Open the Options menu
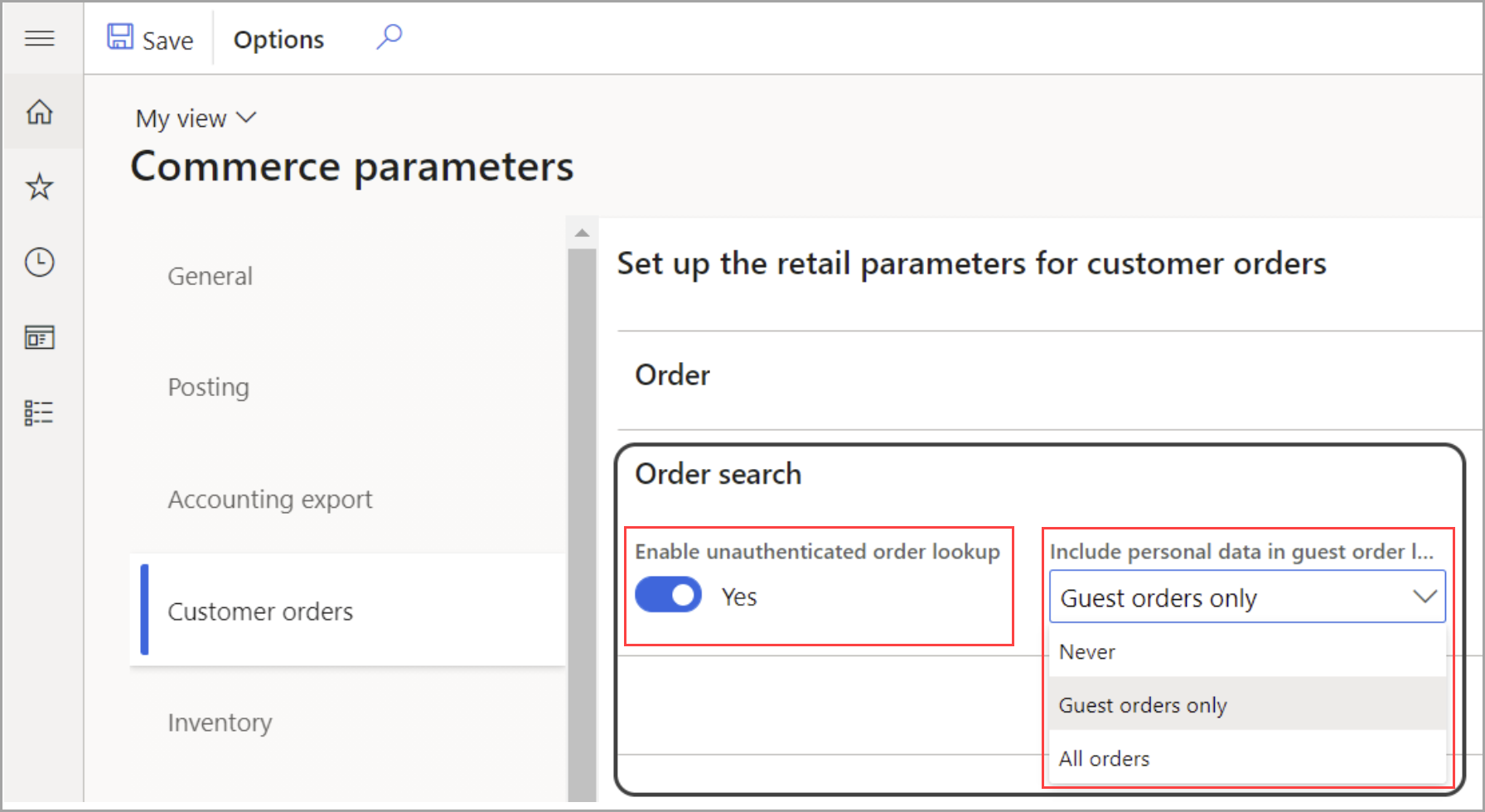Image resolution: width=1485 pixels, height=812 pixels. pyautogui.click(x=278, y=40)
